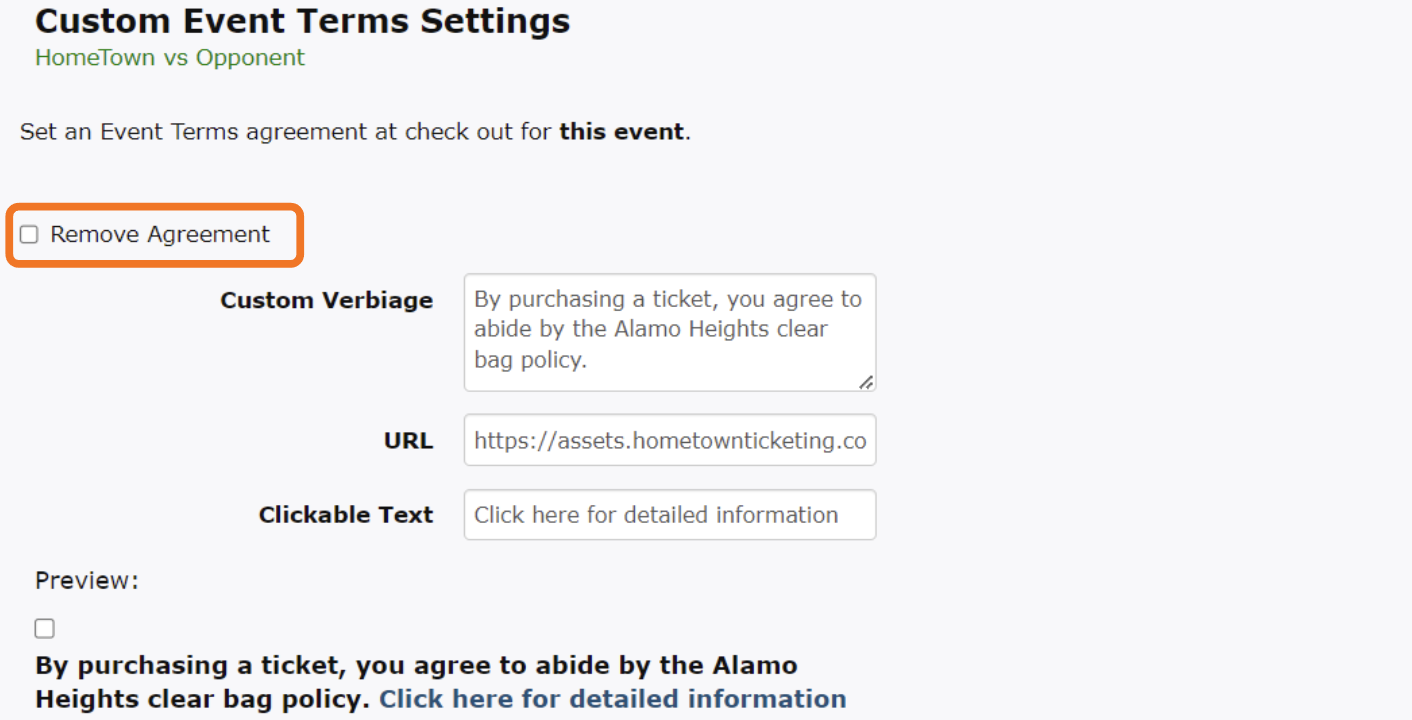Click the Custom Verbiage field label
This screenshot has height=720, width=1412.
[x=326, y=301]
